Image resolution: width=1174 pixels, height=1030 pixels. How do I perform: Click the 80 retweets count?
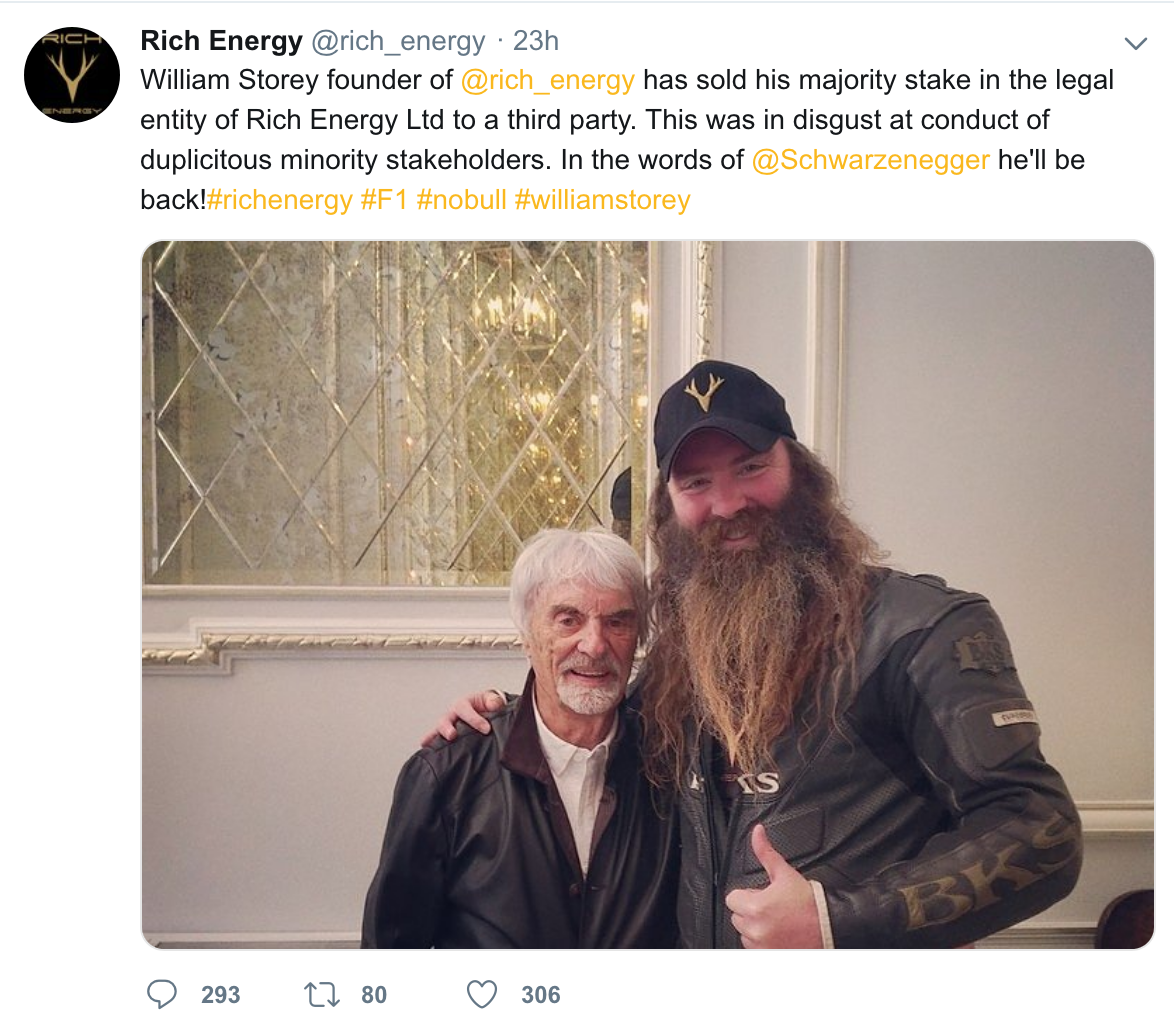point(374,995)
